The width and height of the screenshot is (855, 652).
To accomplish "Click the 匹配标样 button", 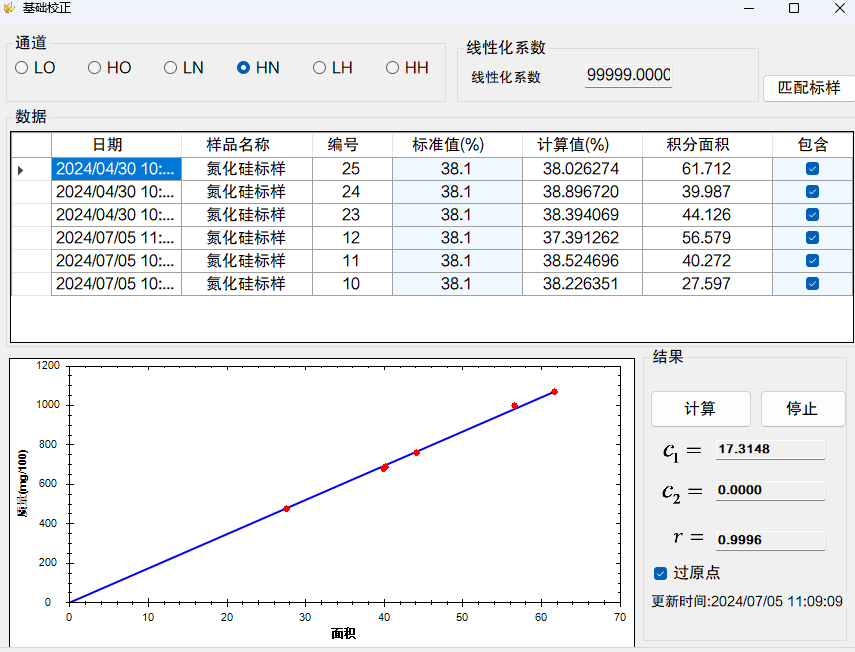I will click(x=809, y=88).
